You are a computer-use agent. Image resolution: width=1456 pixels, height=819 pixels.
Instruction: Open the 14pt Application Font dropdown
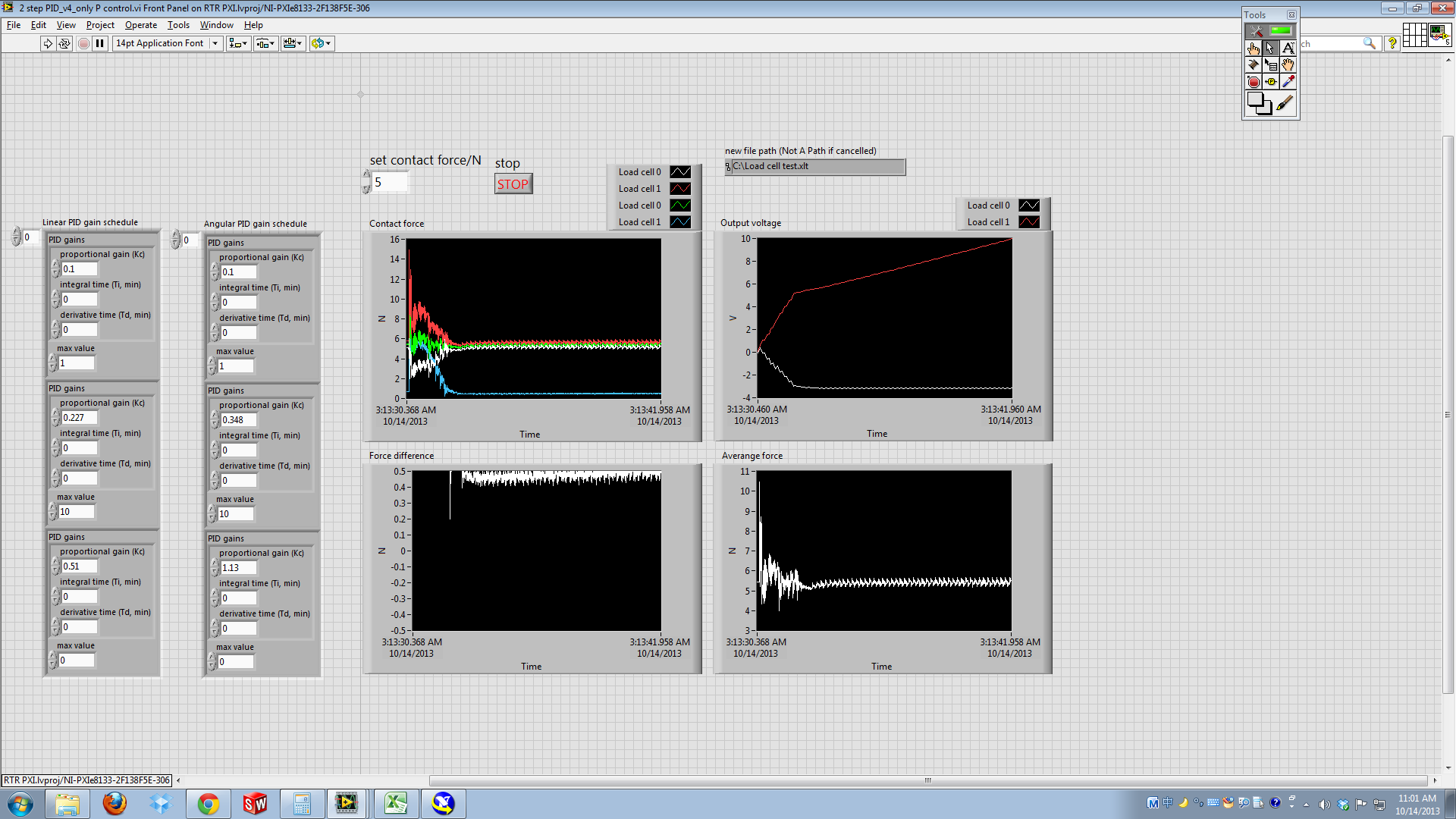(x=168, y=43)
